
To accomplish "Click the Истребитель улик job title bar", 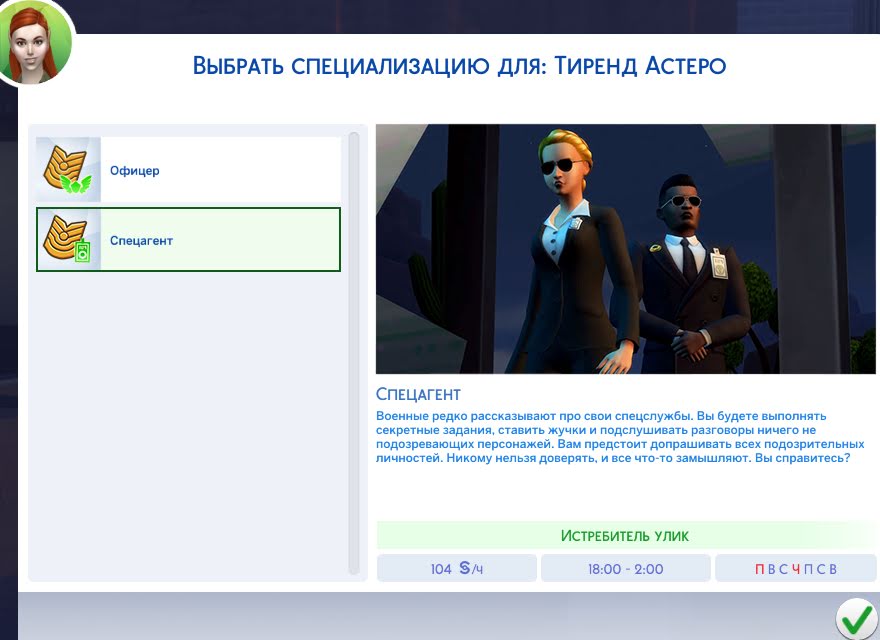I will [625, 536].
